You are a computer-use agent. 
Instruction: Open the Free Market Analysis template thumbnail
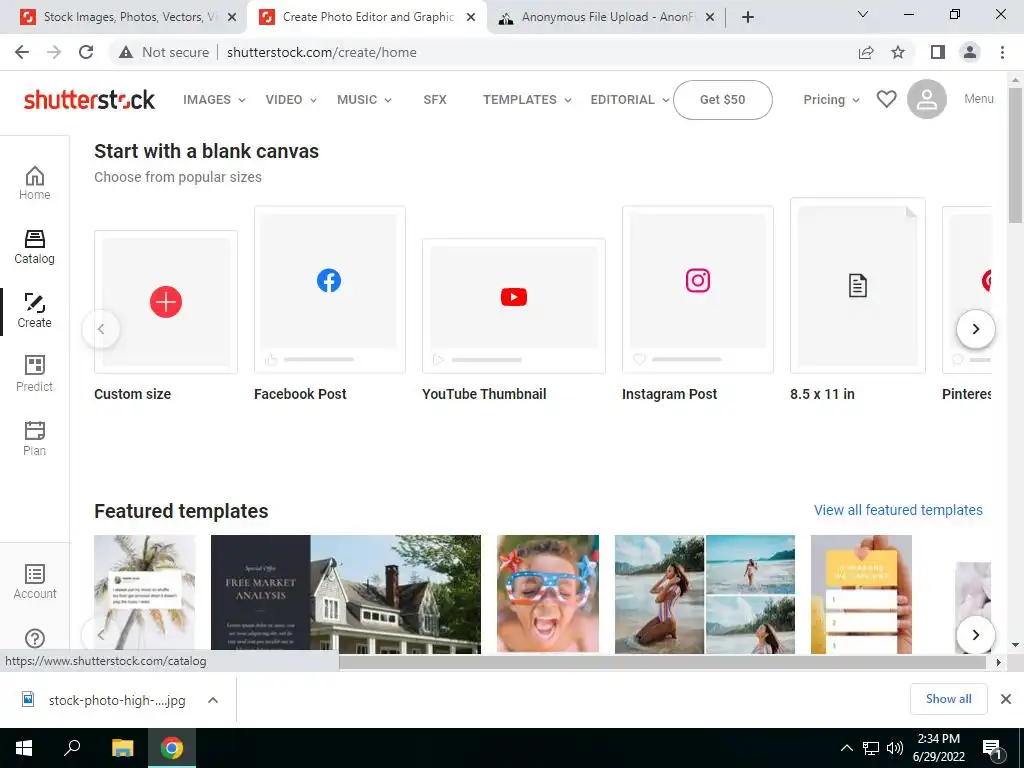pyautogui.click(x=345, y=594)
